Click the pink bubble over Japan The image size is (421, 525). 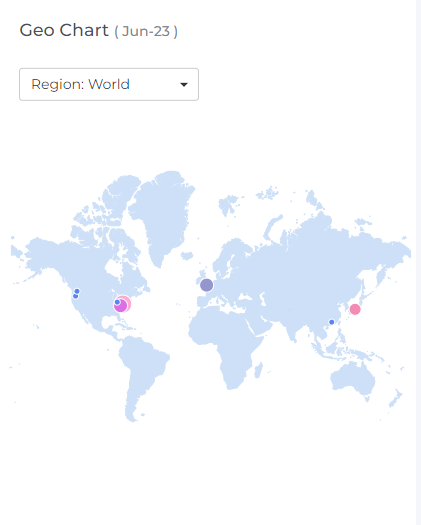355,309
